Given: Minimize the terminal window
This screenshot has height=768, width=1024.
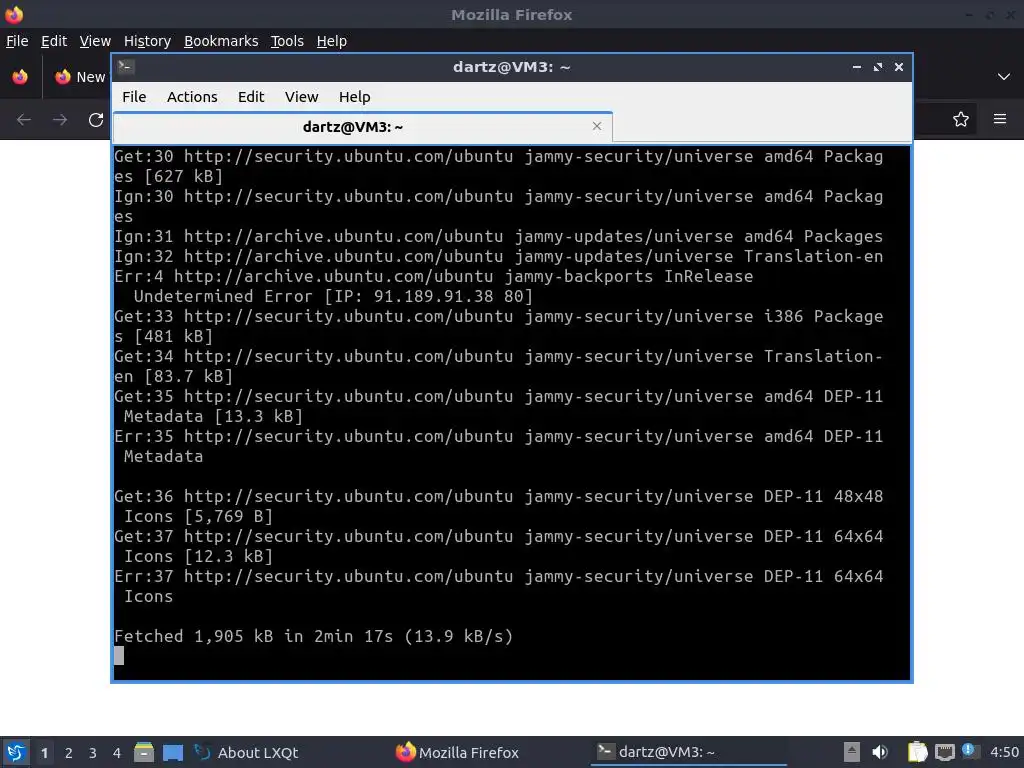Looking at the screenshot, I should 857,67.
